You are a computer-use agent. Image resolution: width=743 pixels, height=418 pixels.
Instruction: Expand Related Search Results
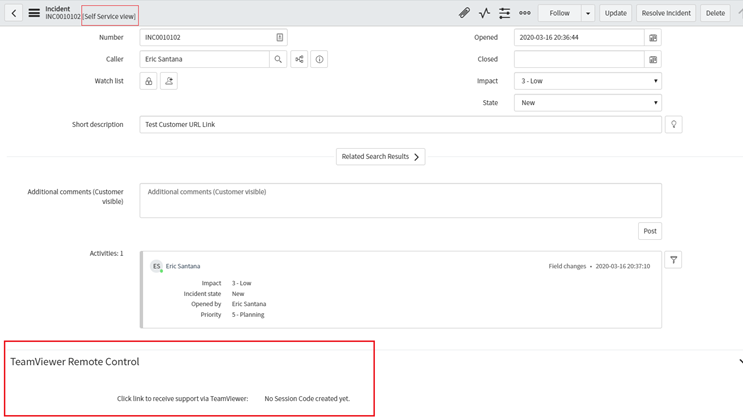click(x=381, y=157)
